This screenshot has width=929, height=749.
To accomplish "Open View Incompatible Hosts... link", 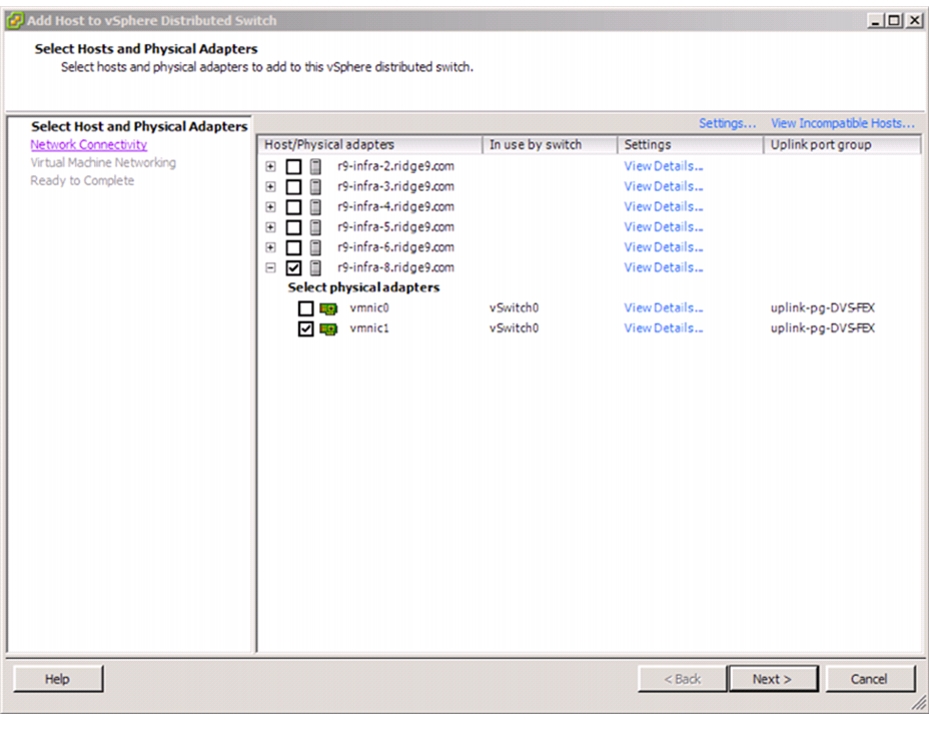I will [842, 123].
